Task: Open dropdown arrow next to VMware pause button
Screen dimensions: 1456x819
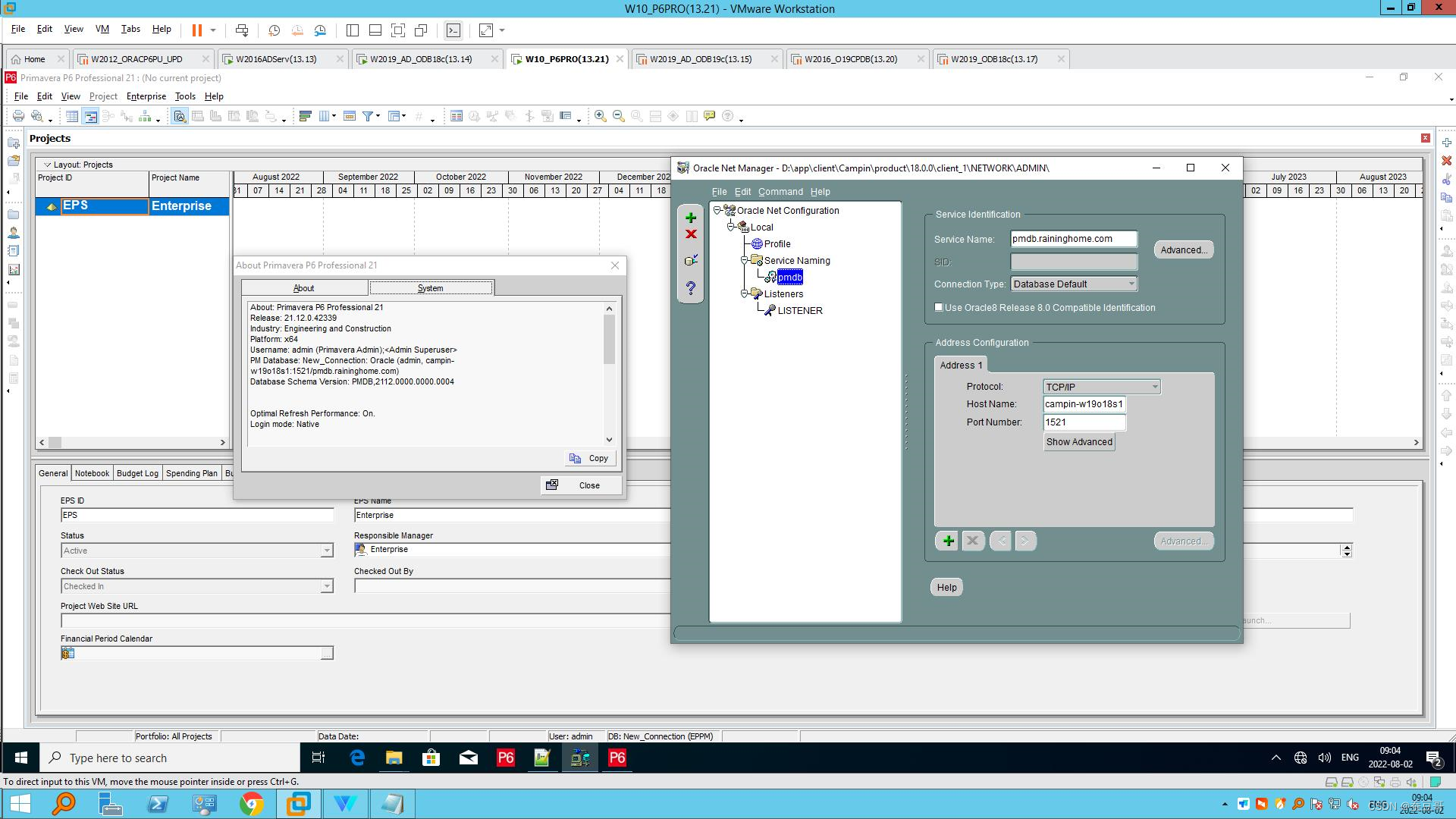Action: point(213,30)
